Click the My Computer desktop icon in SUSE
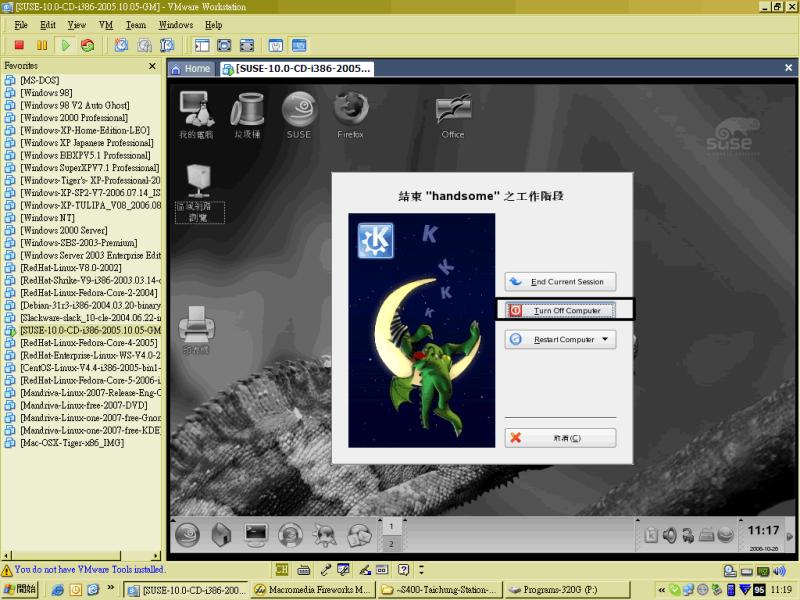800x600 pixels. point(196,115)
